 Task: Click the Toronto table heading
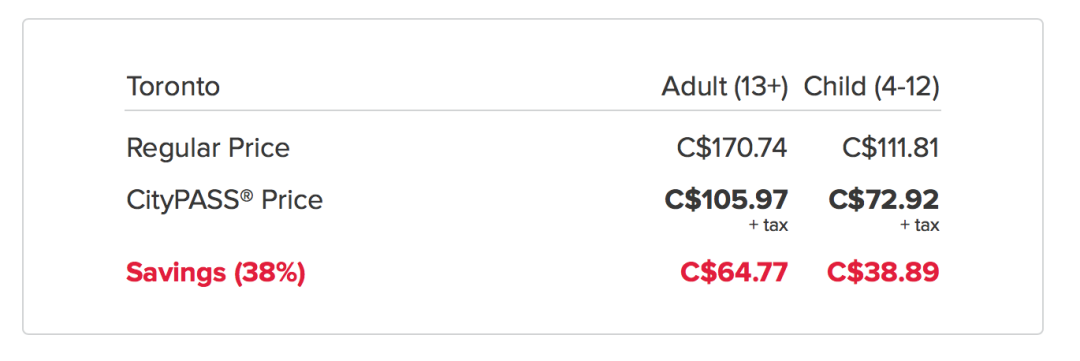(173, 87)
